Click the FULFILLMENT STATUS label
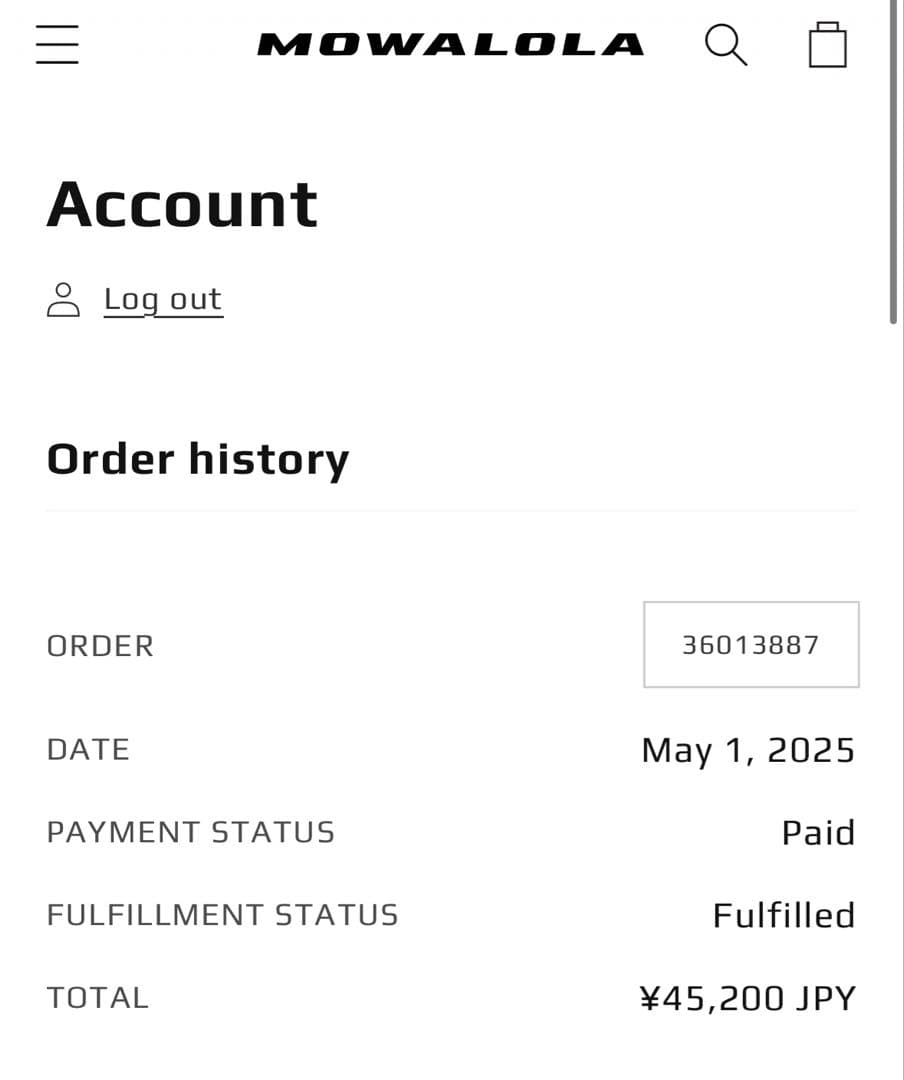Viewport: 904px width, 1080px height. tap(222, 916)
